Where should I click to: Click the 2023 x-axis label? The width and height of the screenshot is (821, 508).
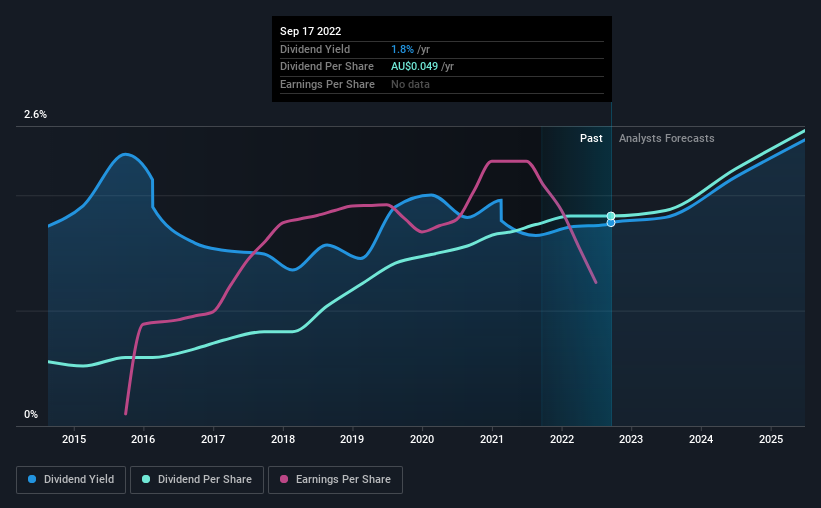[631, 439]
